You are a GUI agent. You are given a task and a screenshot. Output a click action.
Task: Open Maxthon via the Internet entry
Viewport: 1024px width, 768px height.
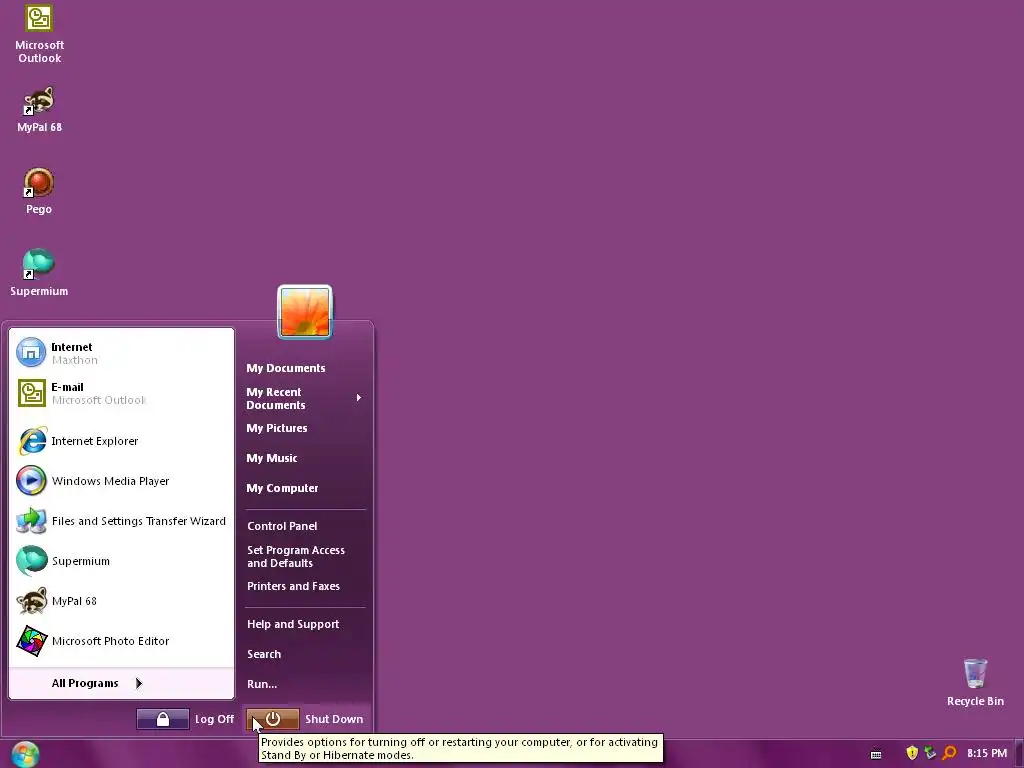coord(121,353)
